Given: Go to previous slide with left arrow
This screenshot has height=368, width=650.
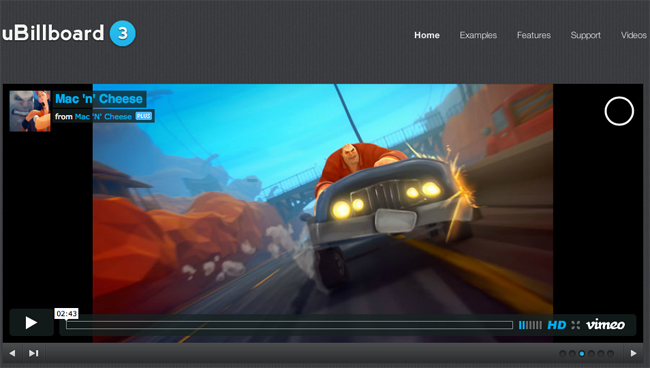Looking at the screenshot, I should coord(12,353).
